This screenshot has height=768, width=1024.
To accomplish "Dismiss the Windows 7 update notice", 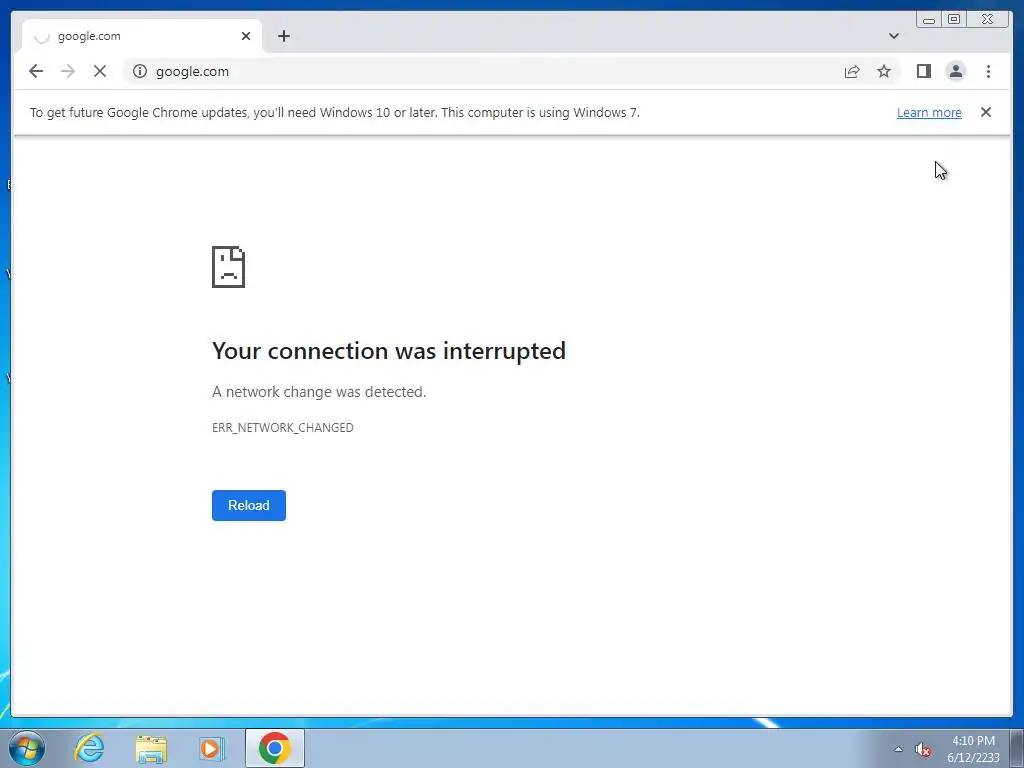I will pyautogui.click(x=985, y=112).
